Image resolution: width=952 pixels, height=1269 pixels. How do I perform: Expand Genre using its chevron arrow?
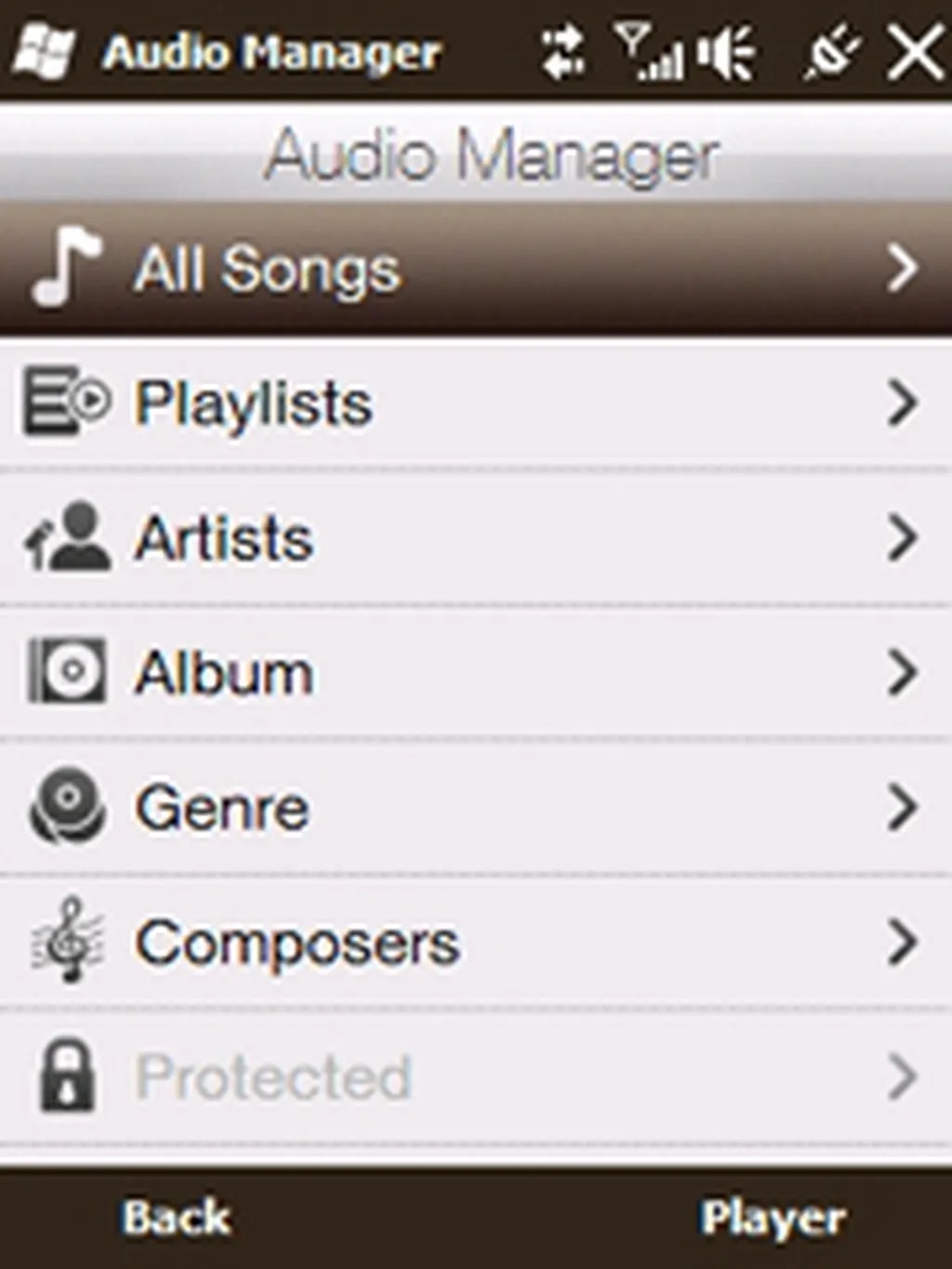[901, 806]
